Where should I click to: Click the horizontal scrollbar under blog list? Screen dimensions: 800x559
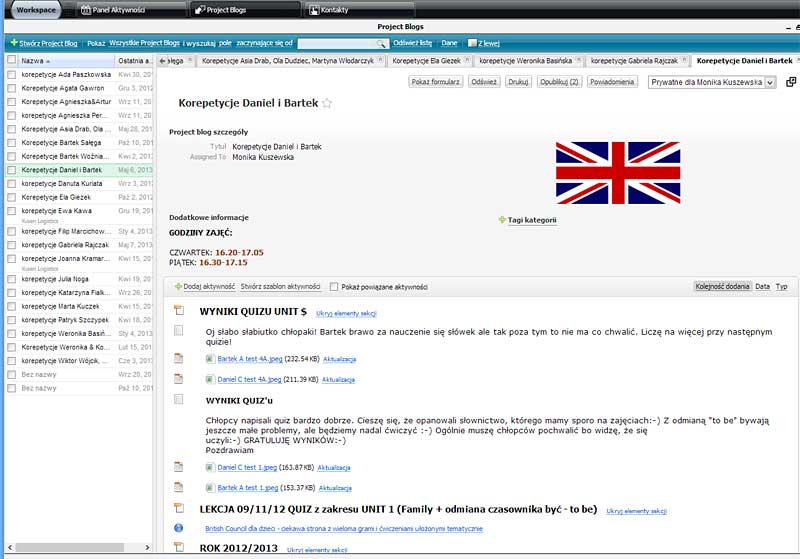(x=69, y=547)
